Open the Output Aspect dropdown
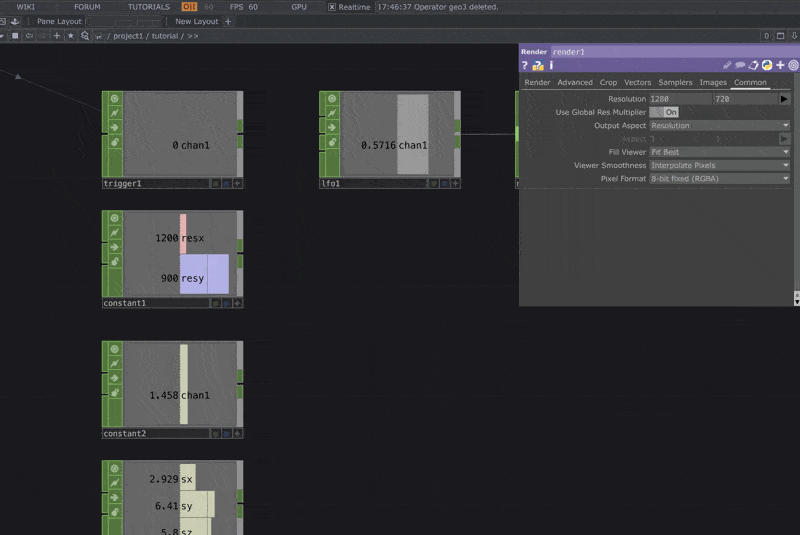The image size is (800, 535). [719, 126]
